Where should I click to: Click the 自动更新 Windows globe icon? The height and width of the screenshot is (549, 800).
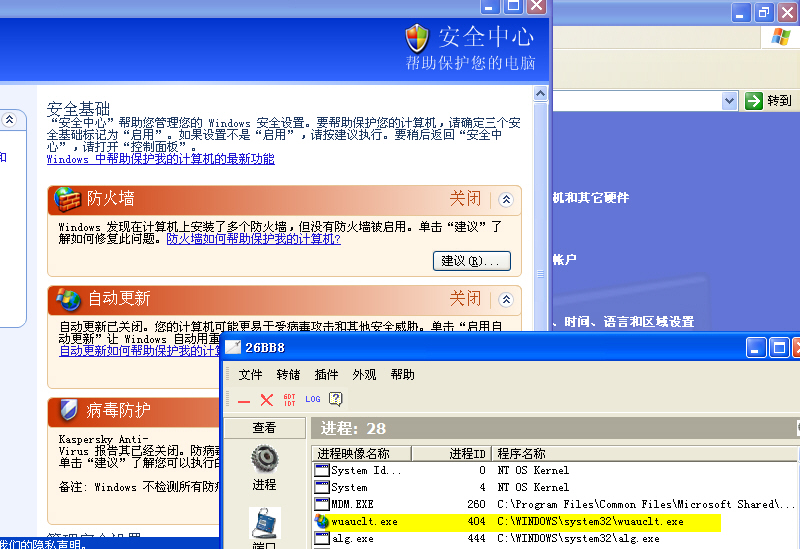[68, 300]
